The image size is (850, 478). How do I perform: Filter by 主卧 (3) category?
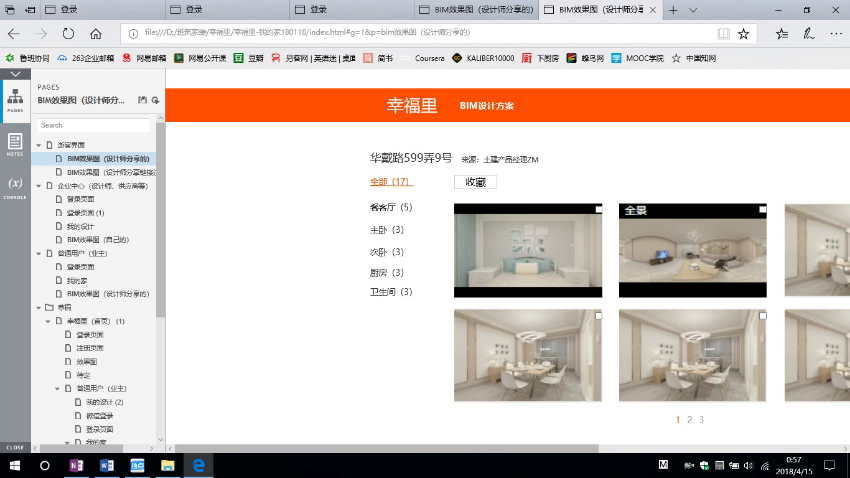tap(387, 230)
